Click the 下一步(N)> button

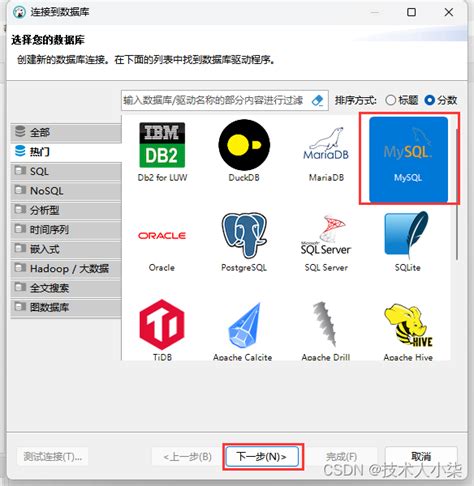tap(262, 456)
